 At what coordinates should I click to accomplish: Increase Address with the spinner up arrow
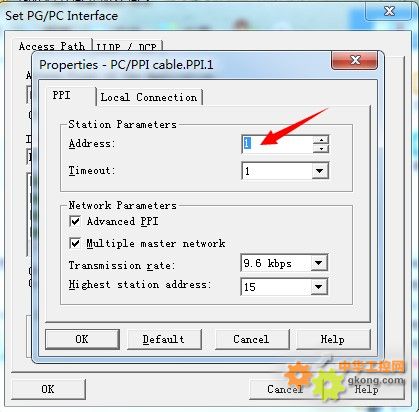pyautogui.click(x=321, y=139)
